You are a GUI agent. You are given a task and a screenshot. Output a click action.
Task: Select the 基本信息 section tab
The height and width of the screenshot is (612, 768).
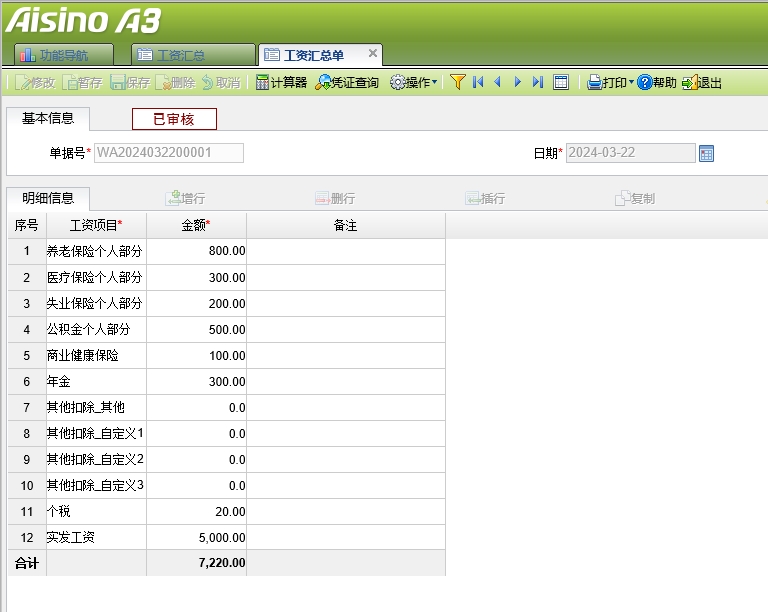click(48, 118)
